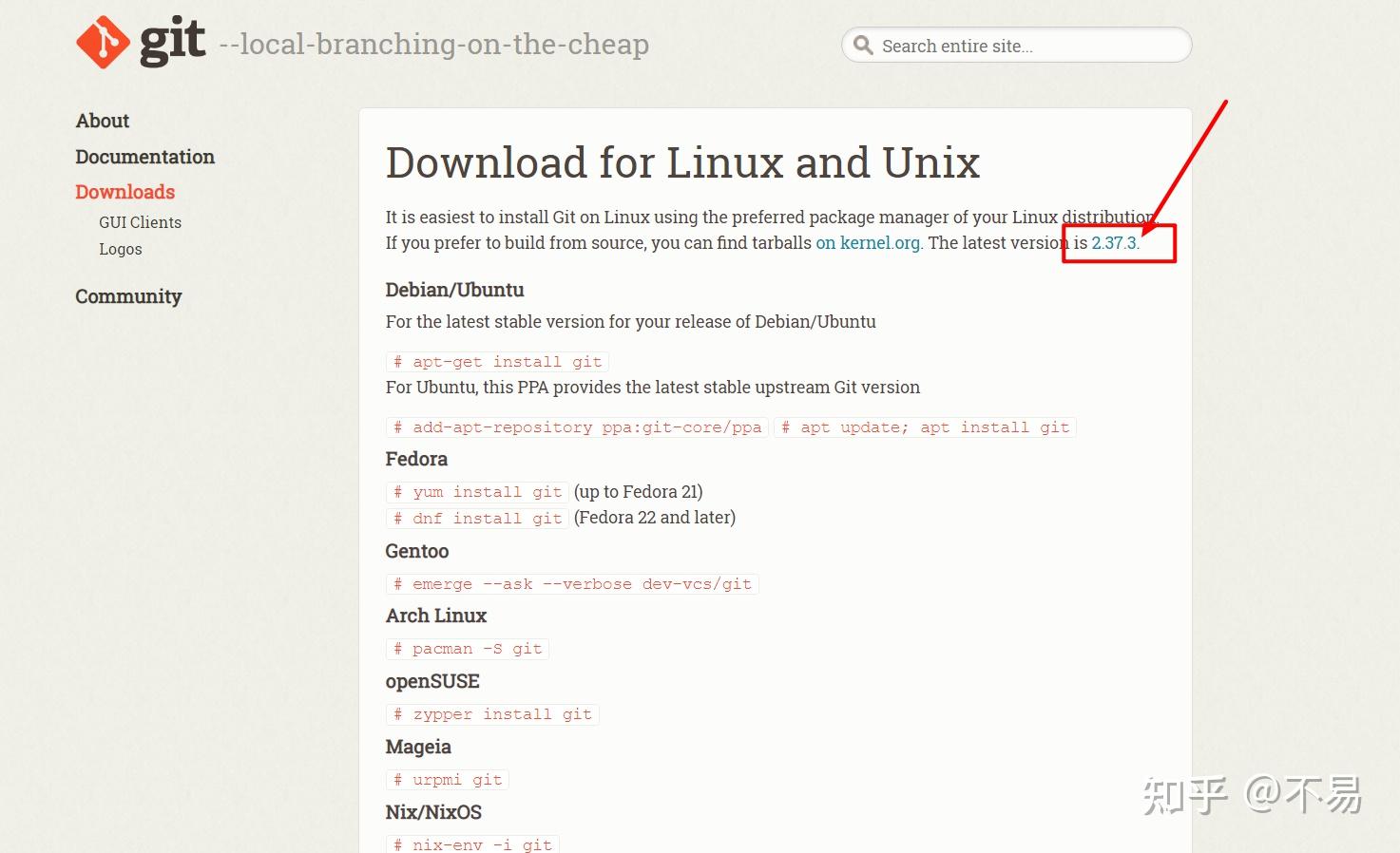Open the About section
The image size is (1400, 853).
[x=103, y=121]
